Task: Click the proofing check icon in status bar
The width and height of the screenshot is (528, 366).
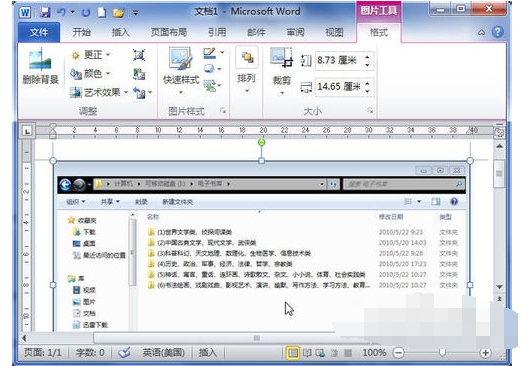Action: (124, 353)
